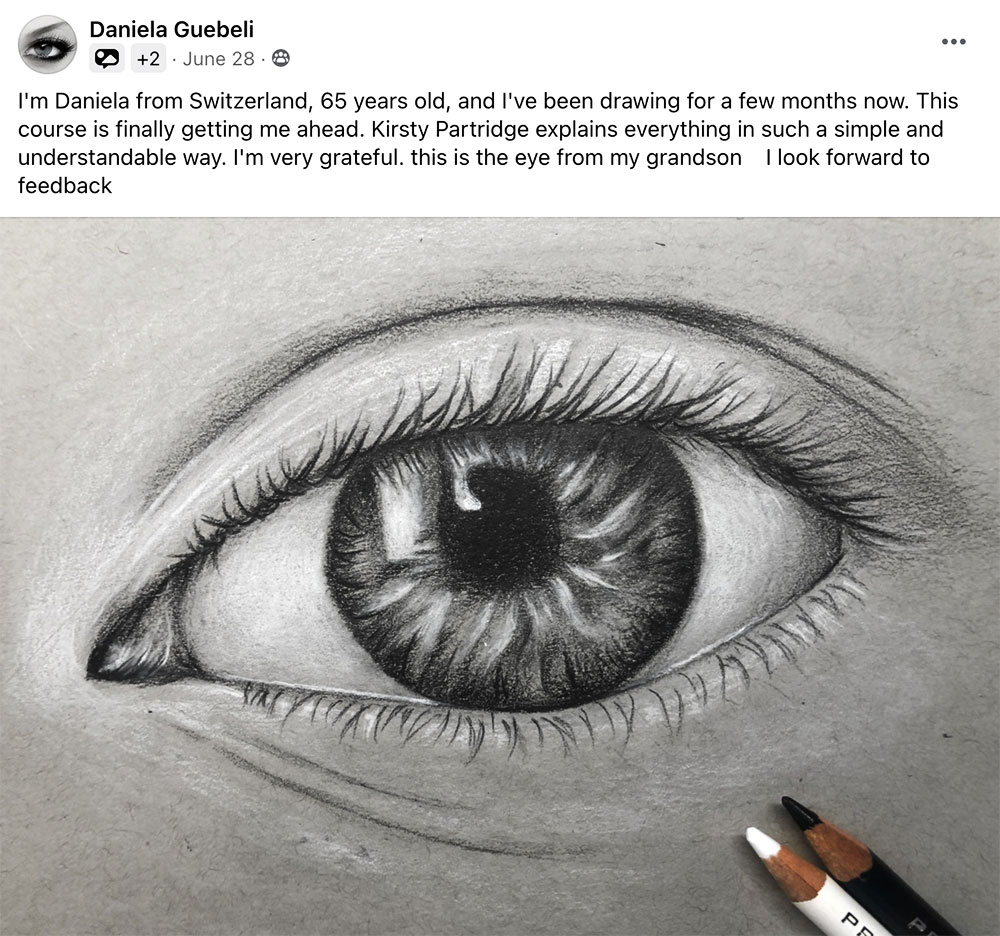1000x936 pixels.
Task: Open the June 28 timestamp link
Action: point(218,59)
